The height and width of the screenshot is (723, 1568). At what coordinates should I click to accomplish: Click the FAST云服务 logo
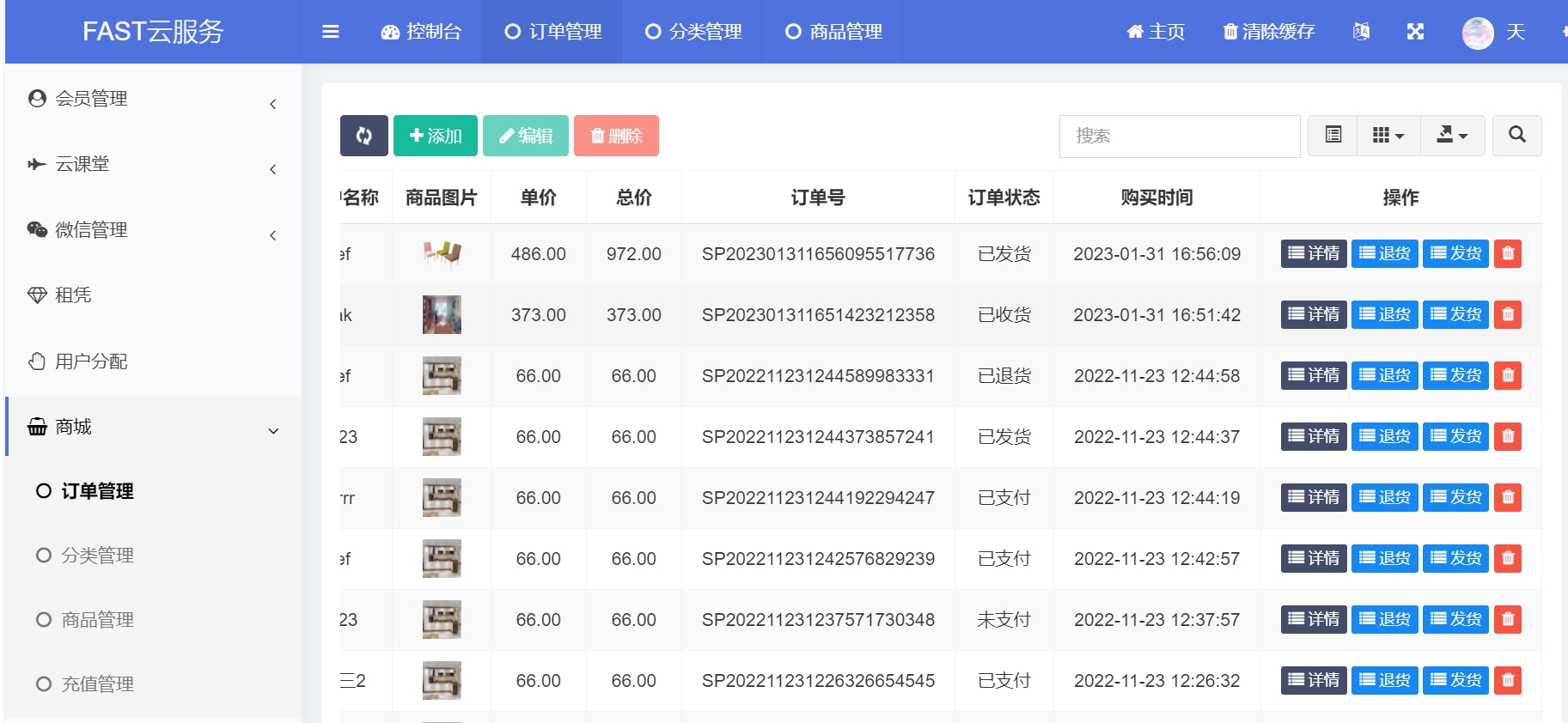click(x=153, y=32)
